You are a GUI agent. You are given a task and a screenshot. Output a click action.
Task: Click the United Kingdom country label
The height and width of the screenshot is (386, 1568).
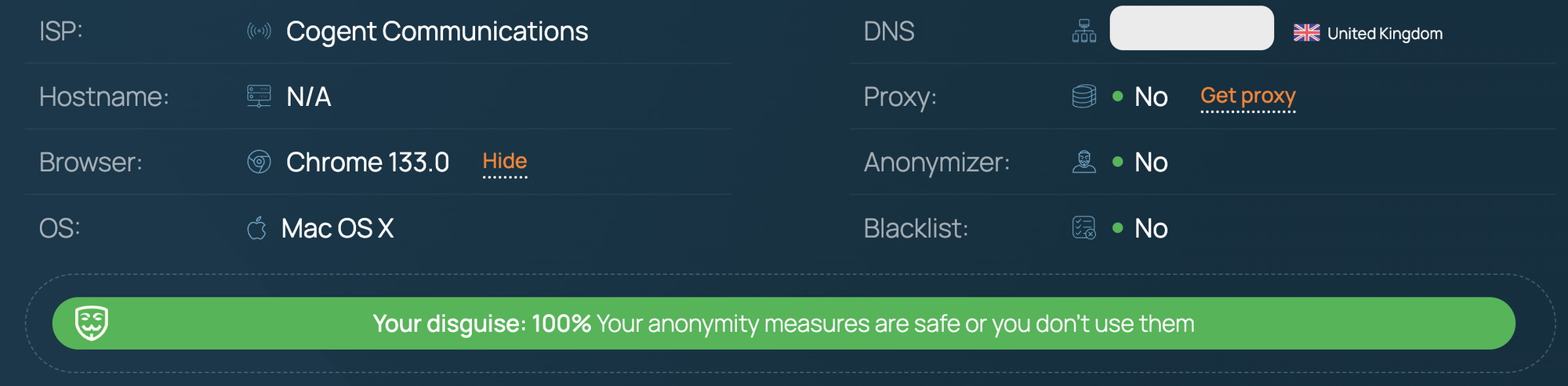(x=1385, y=33)
